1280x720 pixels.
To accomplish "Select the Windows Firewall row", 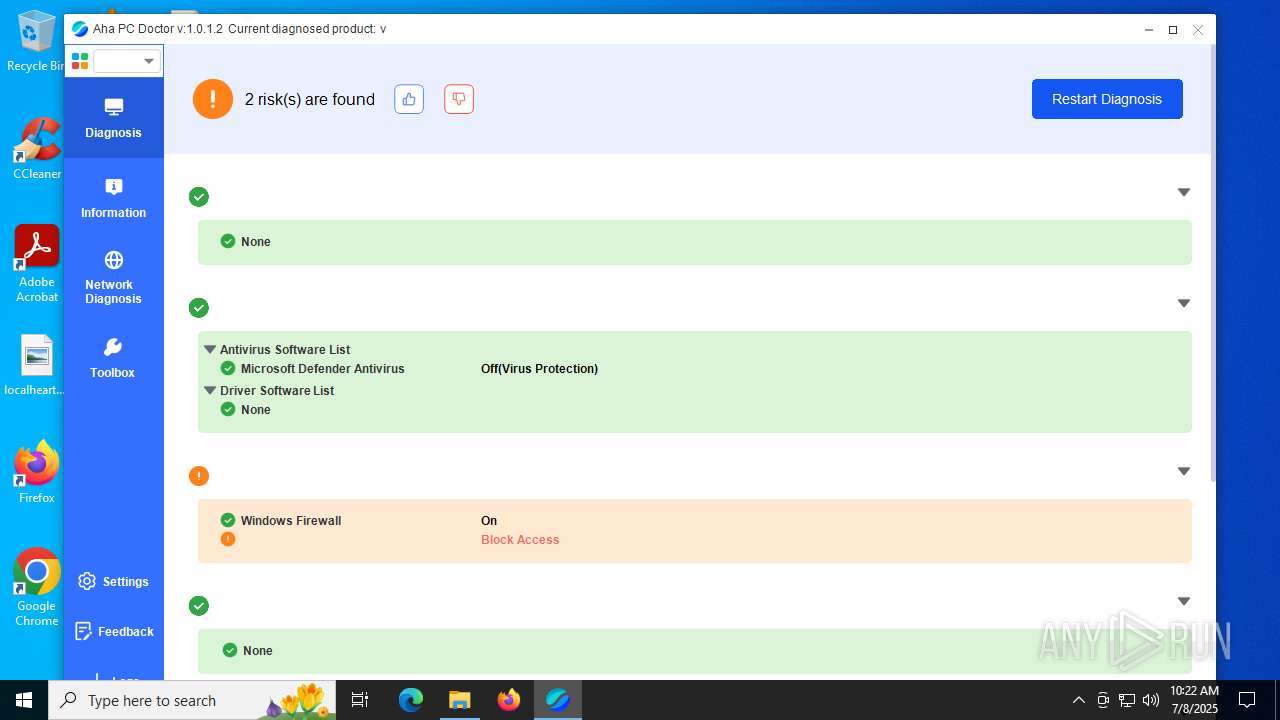I will coord(695,521).
